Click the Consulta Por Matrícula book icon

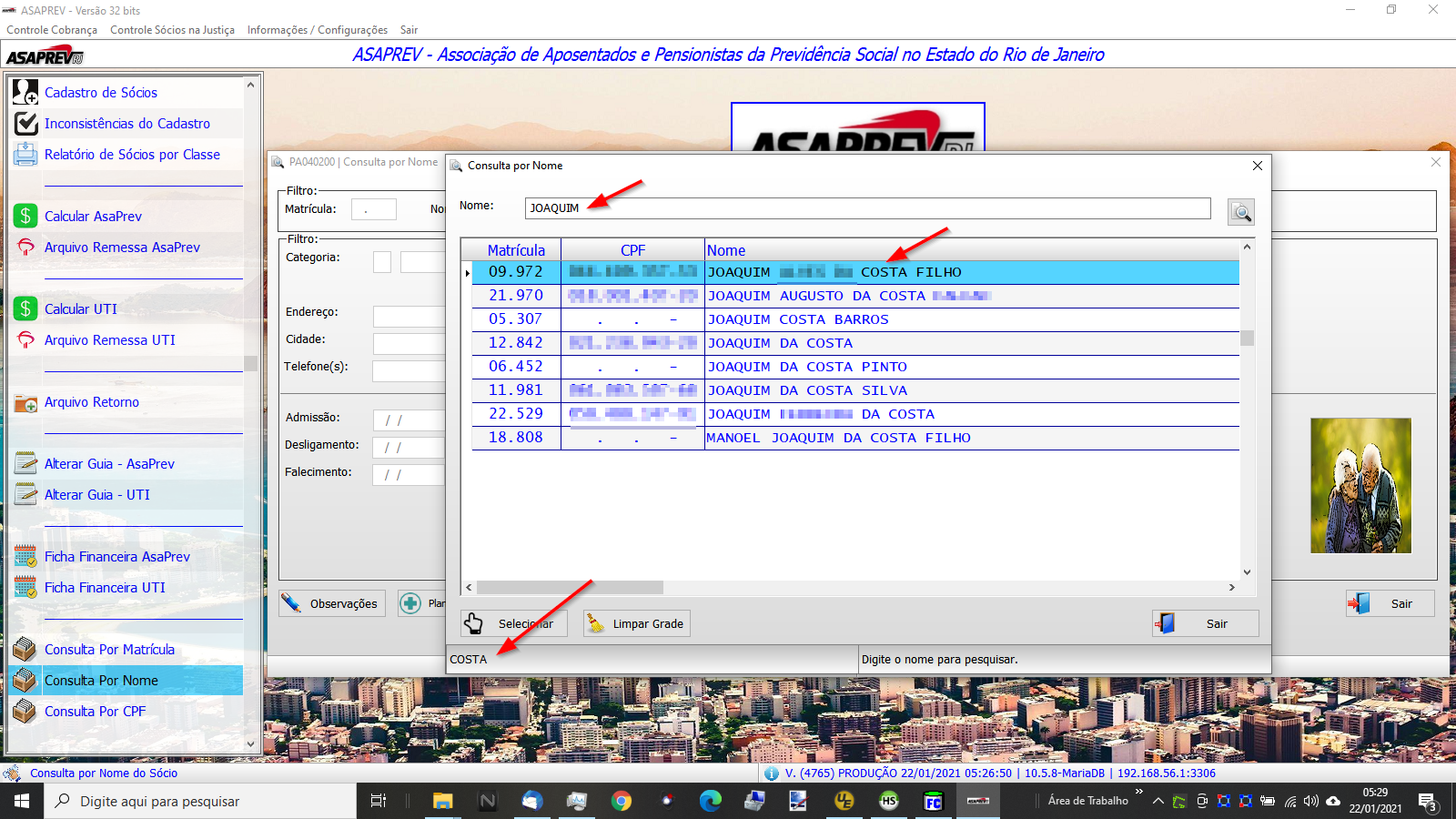click(25, 649)
